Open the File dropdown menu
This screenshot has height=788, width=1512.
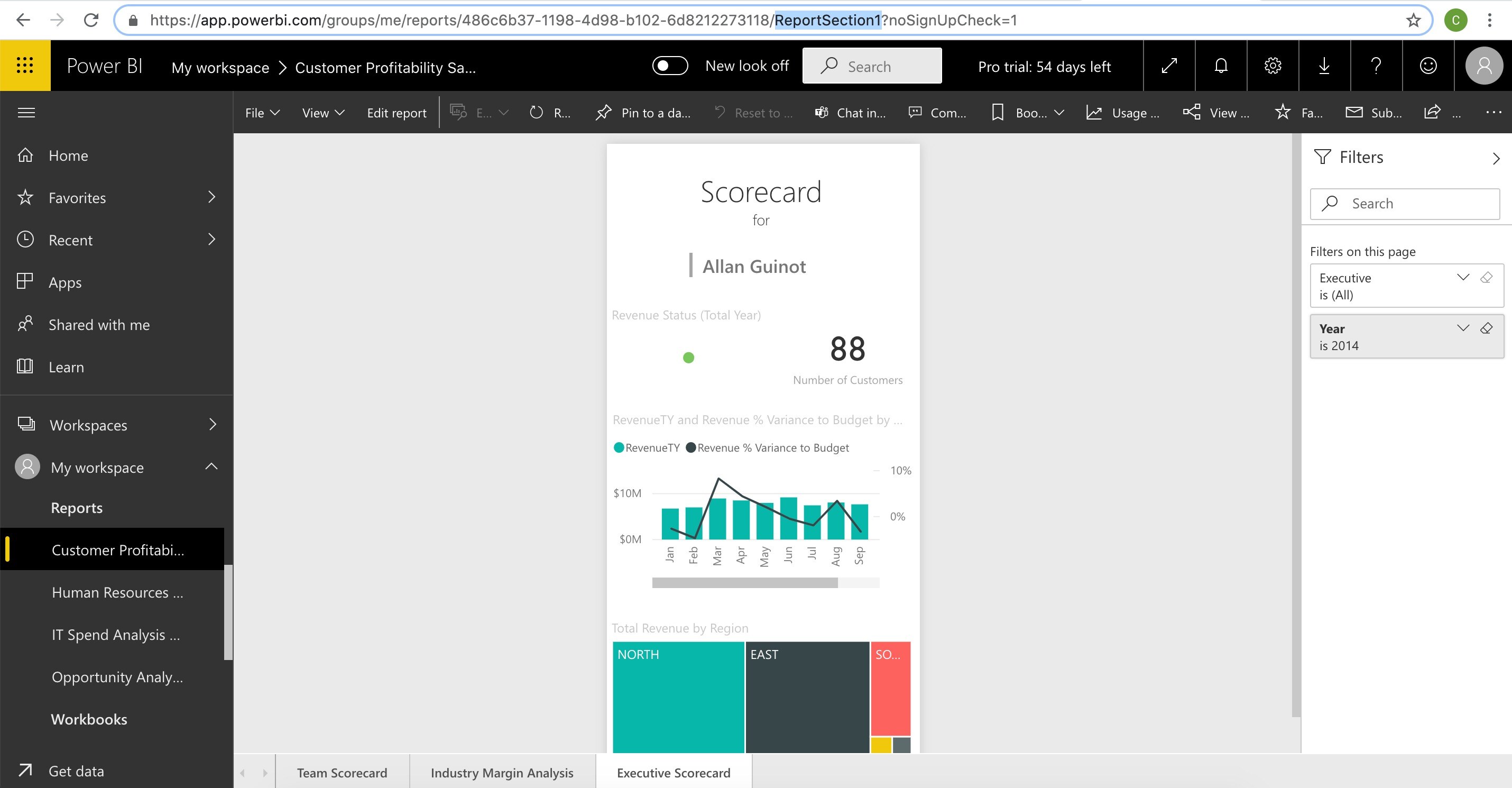262,113
